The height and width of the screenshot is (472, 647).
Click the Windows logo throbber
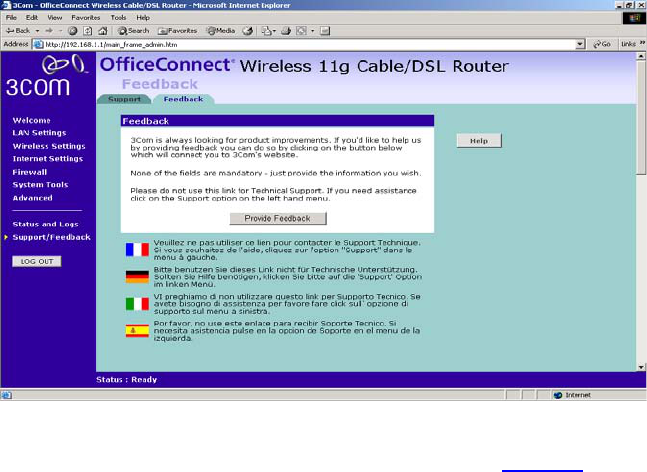tap(634, 18)
